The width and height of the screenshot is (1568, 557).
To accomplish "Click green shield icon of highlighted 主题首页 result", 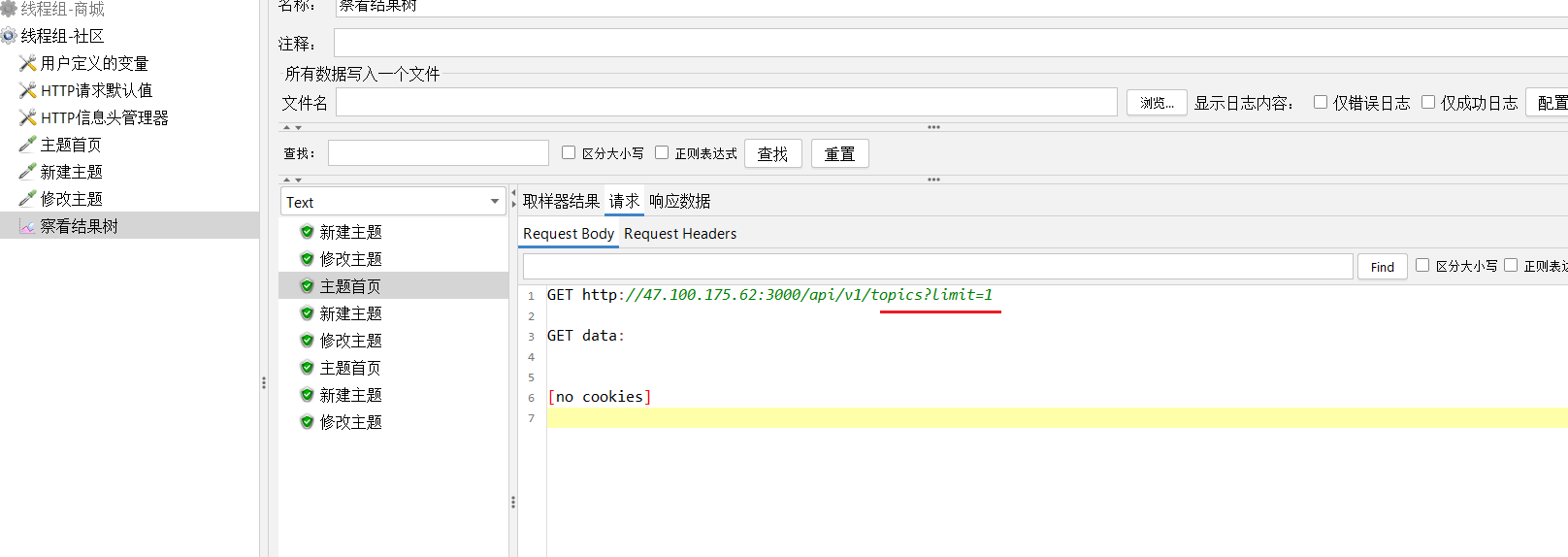I will click(x=307, y=286).
